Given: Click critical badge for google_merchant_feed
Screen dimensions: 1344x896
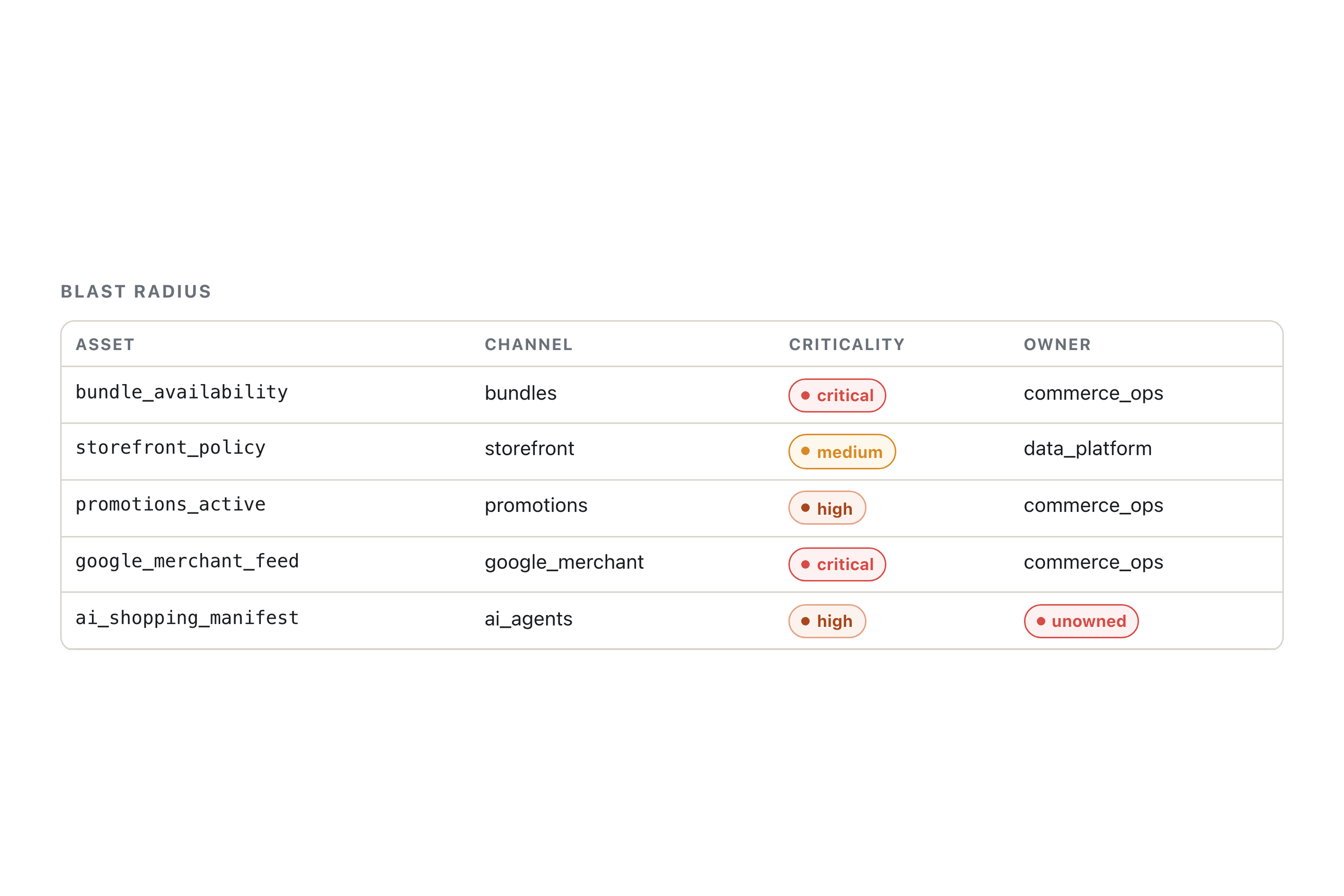Looking at the screenshot, I should tap(837, 565).
